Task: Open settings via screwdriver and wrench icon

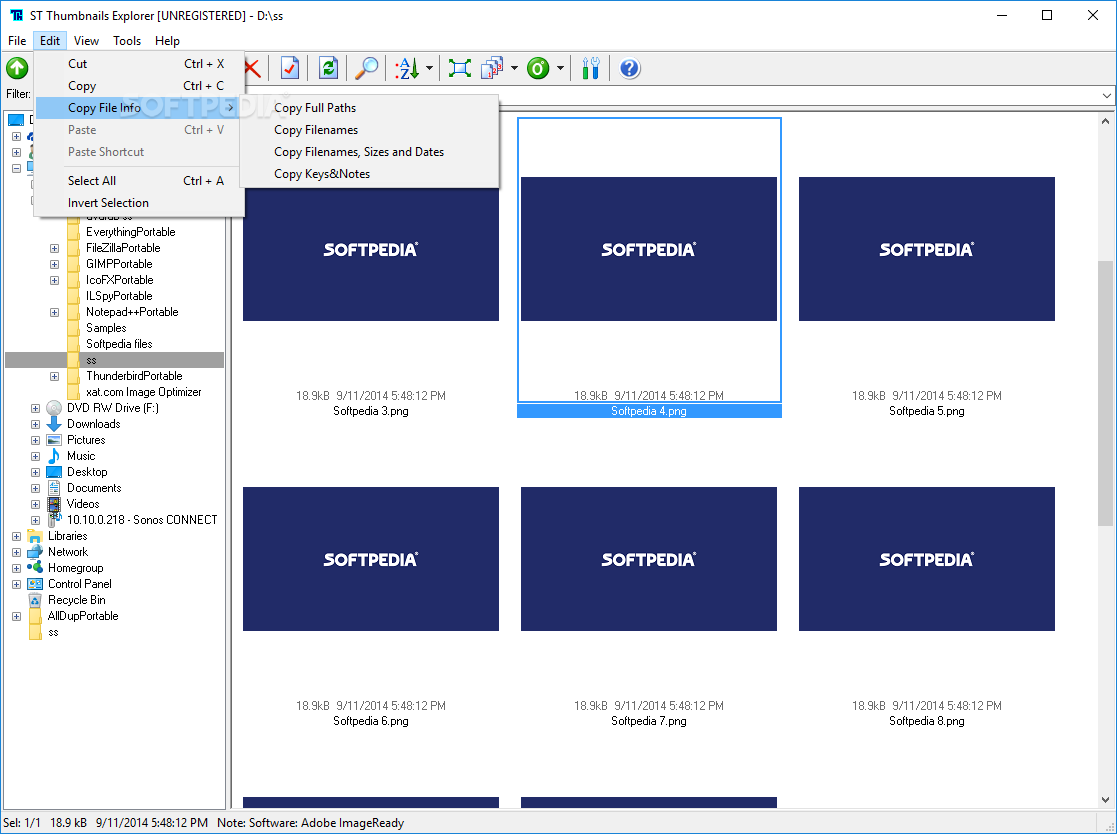Action: pos(591,68)
